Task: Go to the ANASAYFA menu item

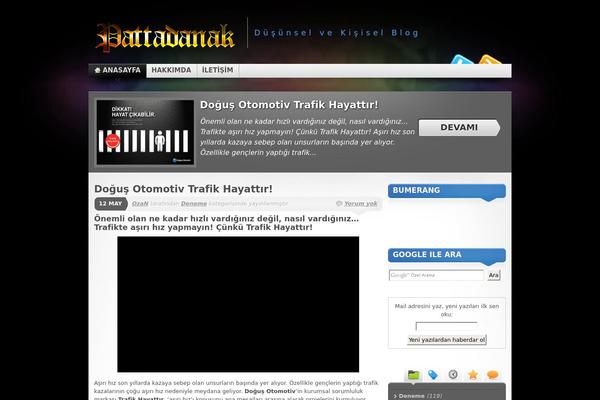Action: tap(117, 70)
